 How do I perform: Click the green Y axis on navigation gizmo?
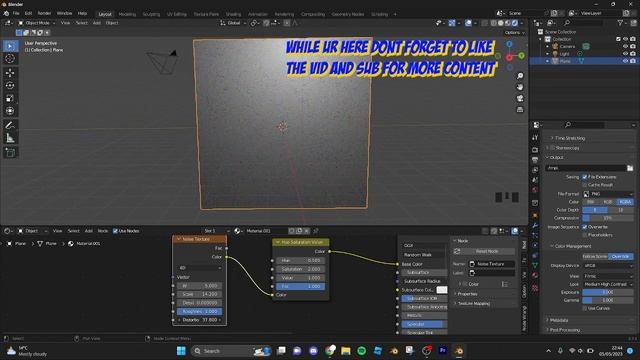(521, 55)
